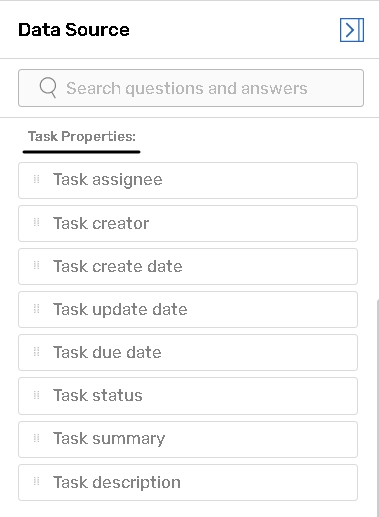
Task: Click drag handle beside Task update date
Action: point(37,309)
